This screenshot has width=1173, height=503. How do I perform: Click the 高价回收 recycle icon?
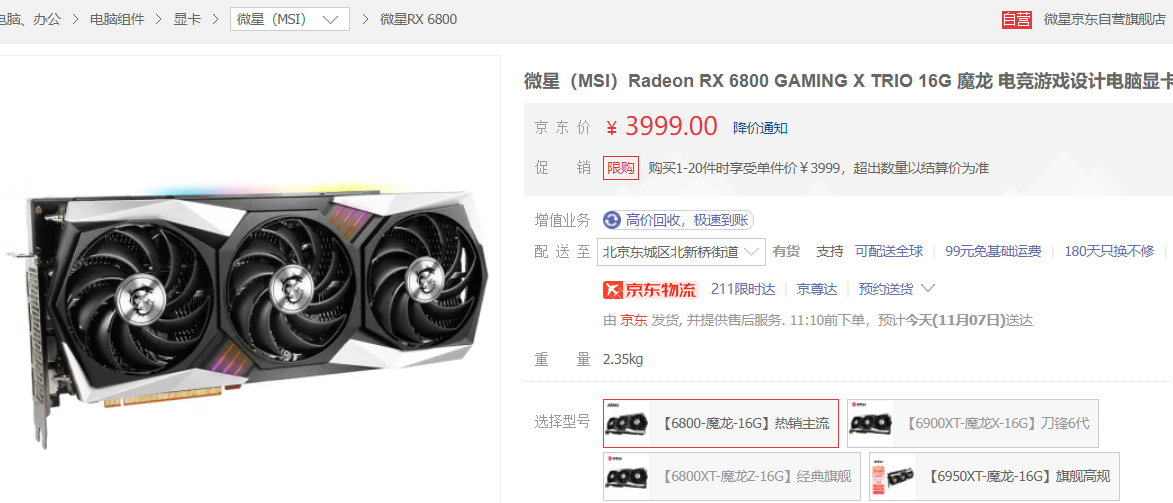point(612,220)
